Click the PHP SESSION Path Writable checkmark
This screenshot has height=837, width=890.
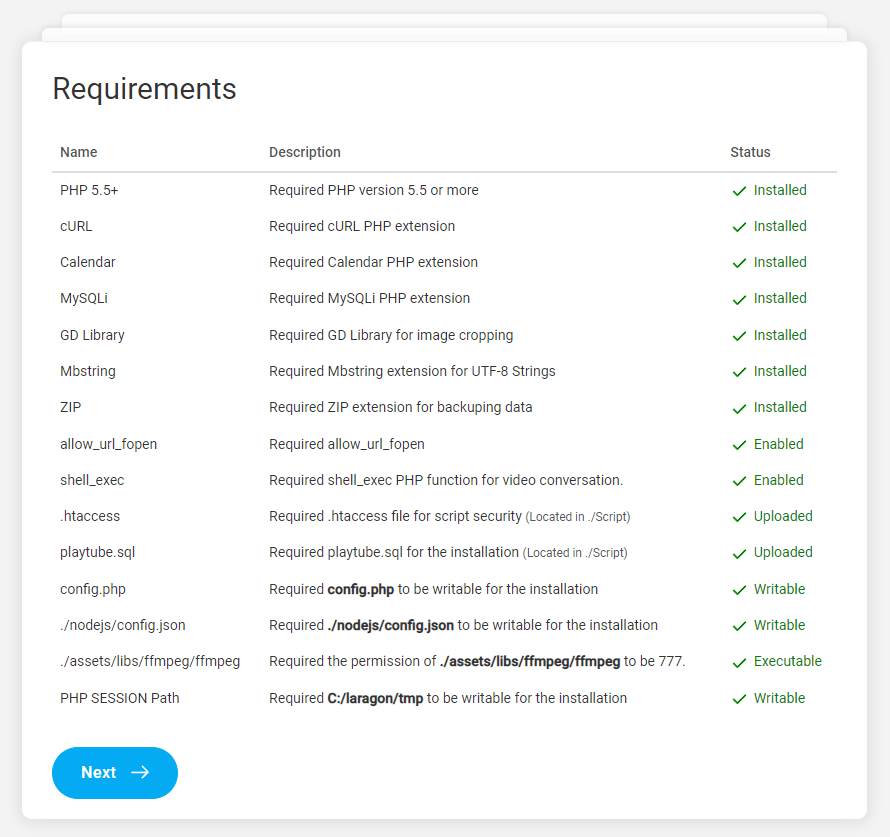tap(739, 699)
